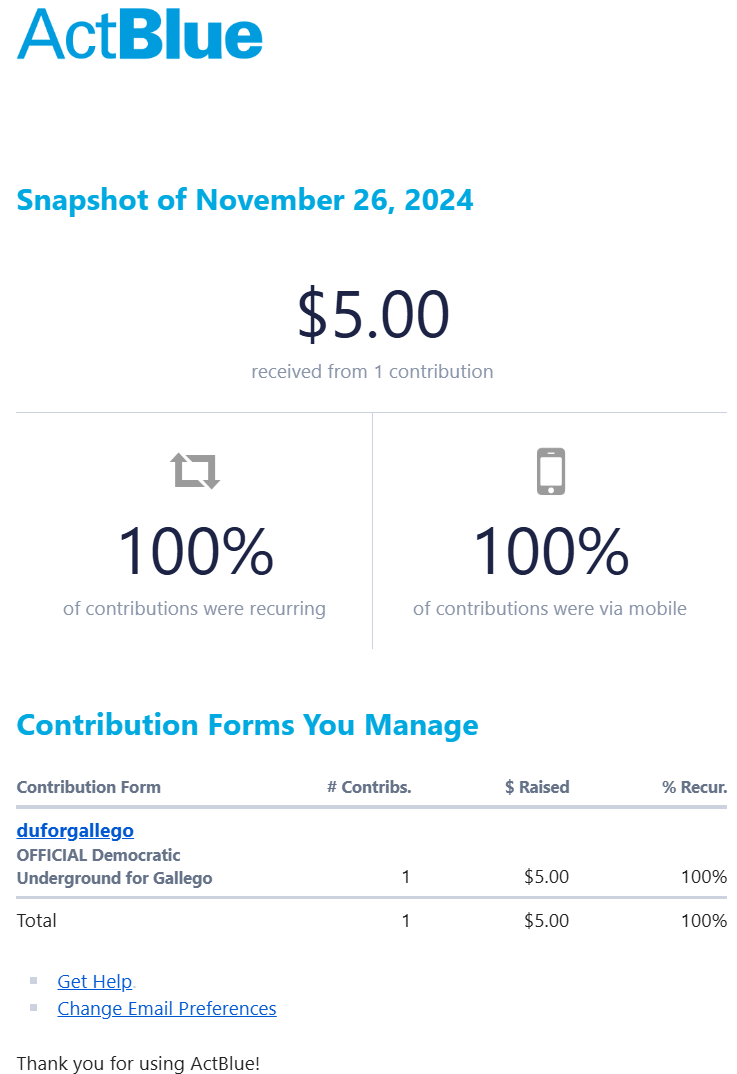The width and height of the screenshot is (737, 1074).
Task: Click the 100% figure above recurring caption
Action: 195,552
